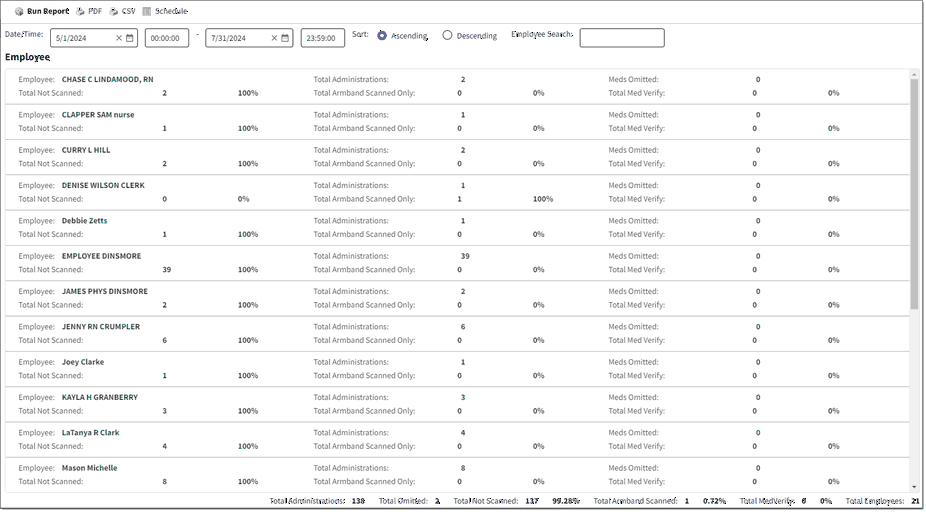This screenshot has width=926, height=512.
Task: Export report via CSV label
Action: tap(128, 11)
